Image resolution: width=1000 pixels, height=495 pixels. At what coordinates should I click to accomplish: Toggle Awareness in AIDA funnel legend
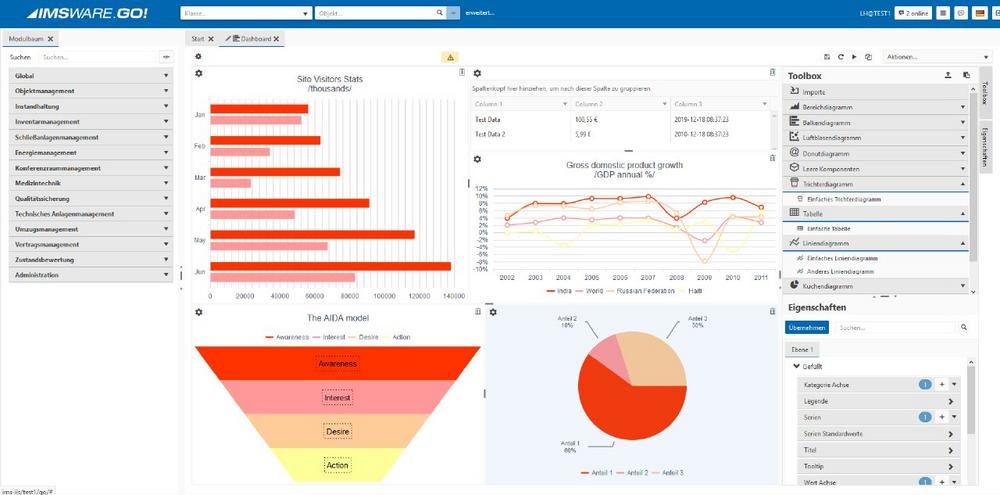(x=290, y=337)
